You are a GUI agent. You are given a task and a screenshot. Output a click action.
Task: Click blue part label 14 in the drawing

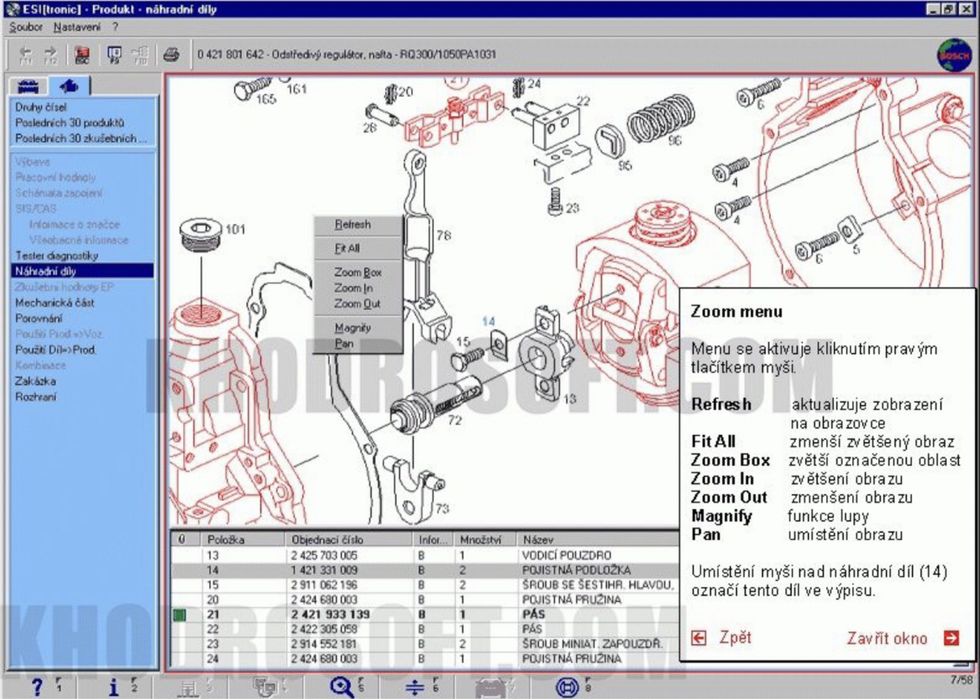[489, 321]
